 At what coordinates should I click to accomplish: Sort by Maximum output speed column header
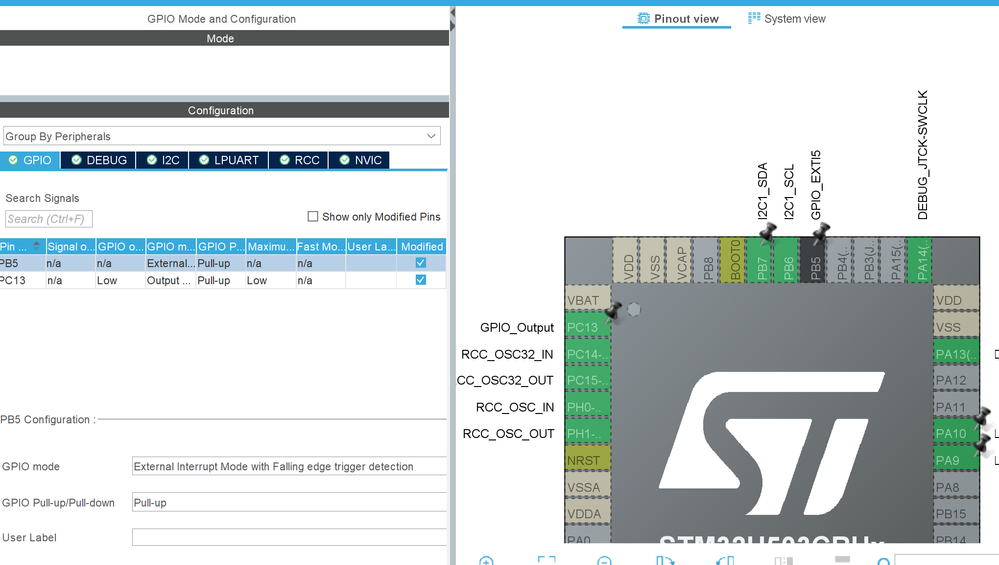pos(271,247)
